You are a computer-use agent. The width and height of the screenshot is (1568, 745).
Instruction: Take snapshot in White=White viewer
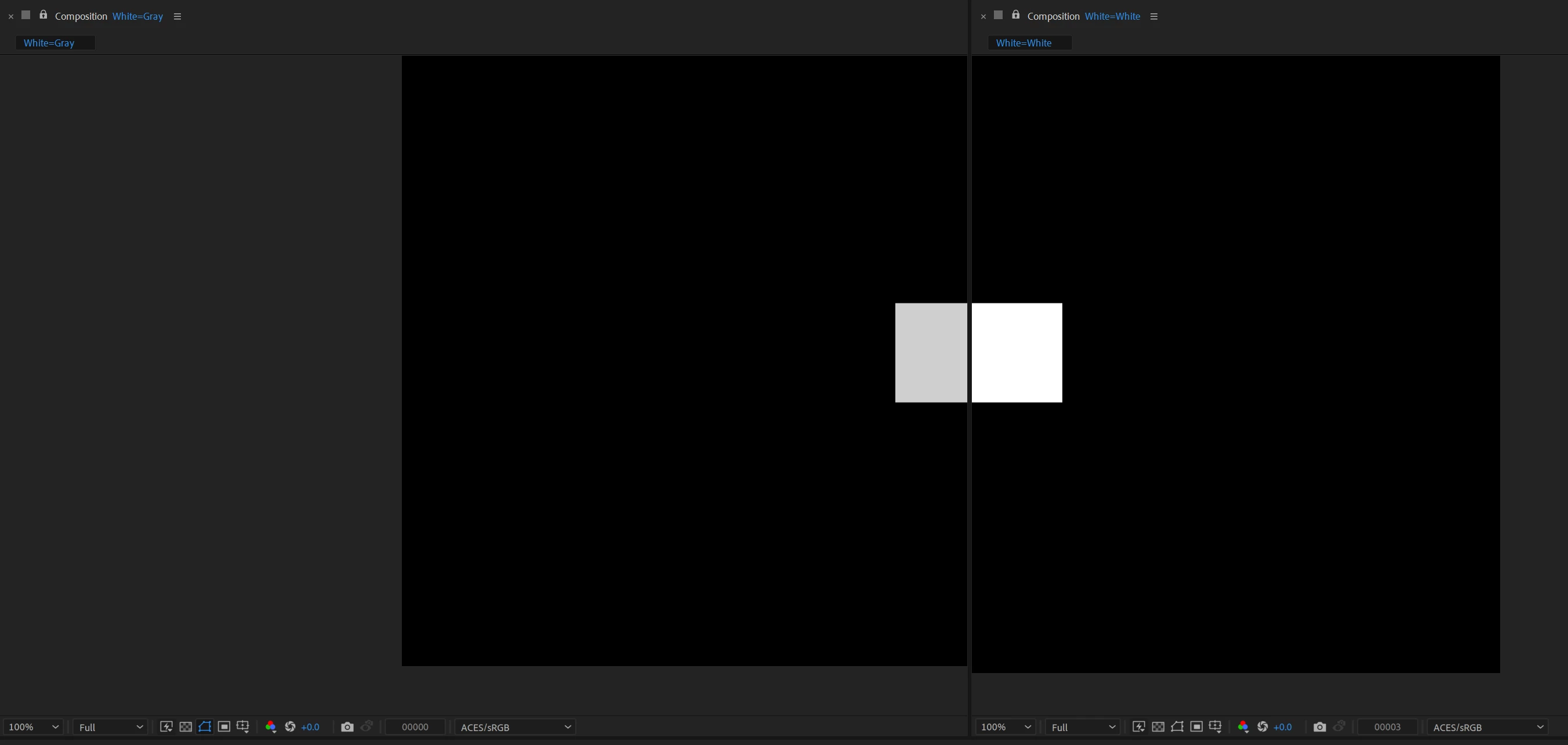click(x=1319, y=727)
